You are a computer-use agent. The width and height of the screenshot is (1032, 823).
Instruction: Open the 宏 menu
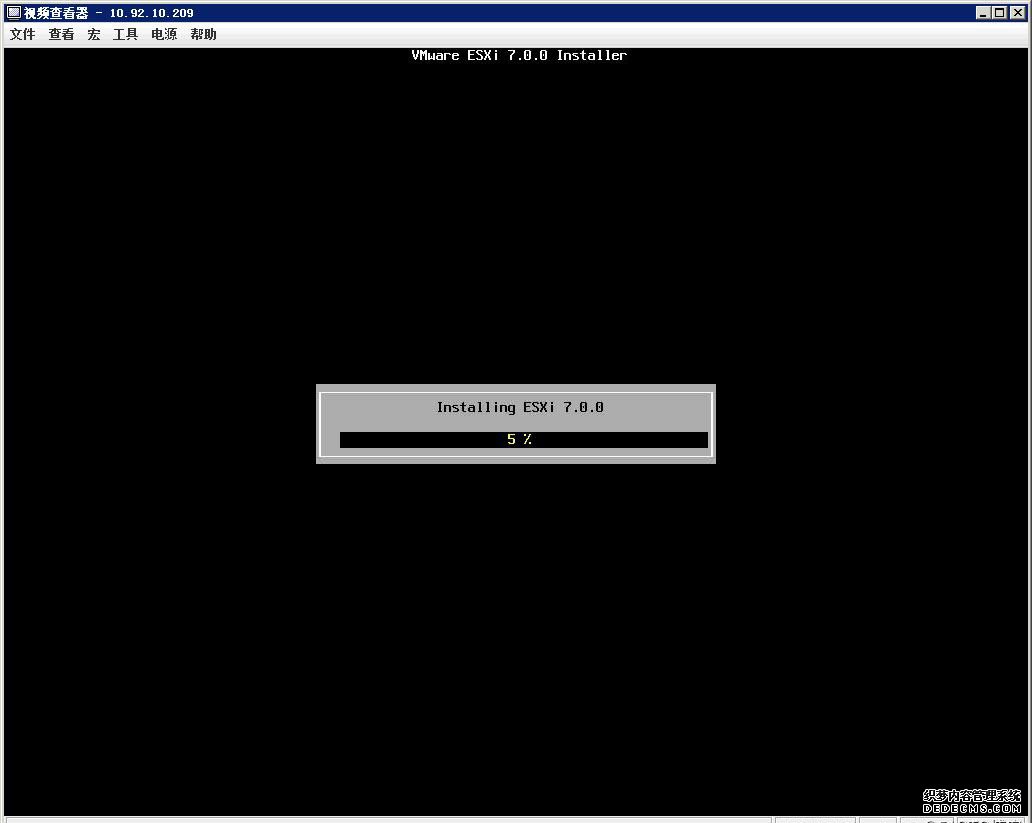[93, 34]
